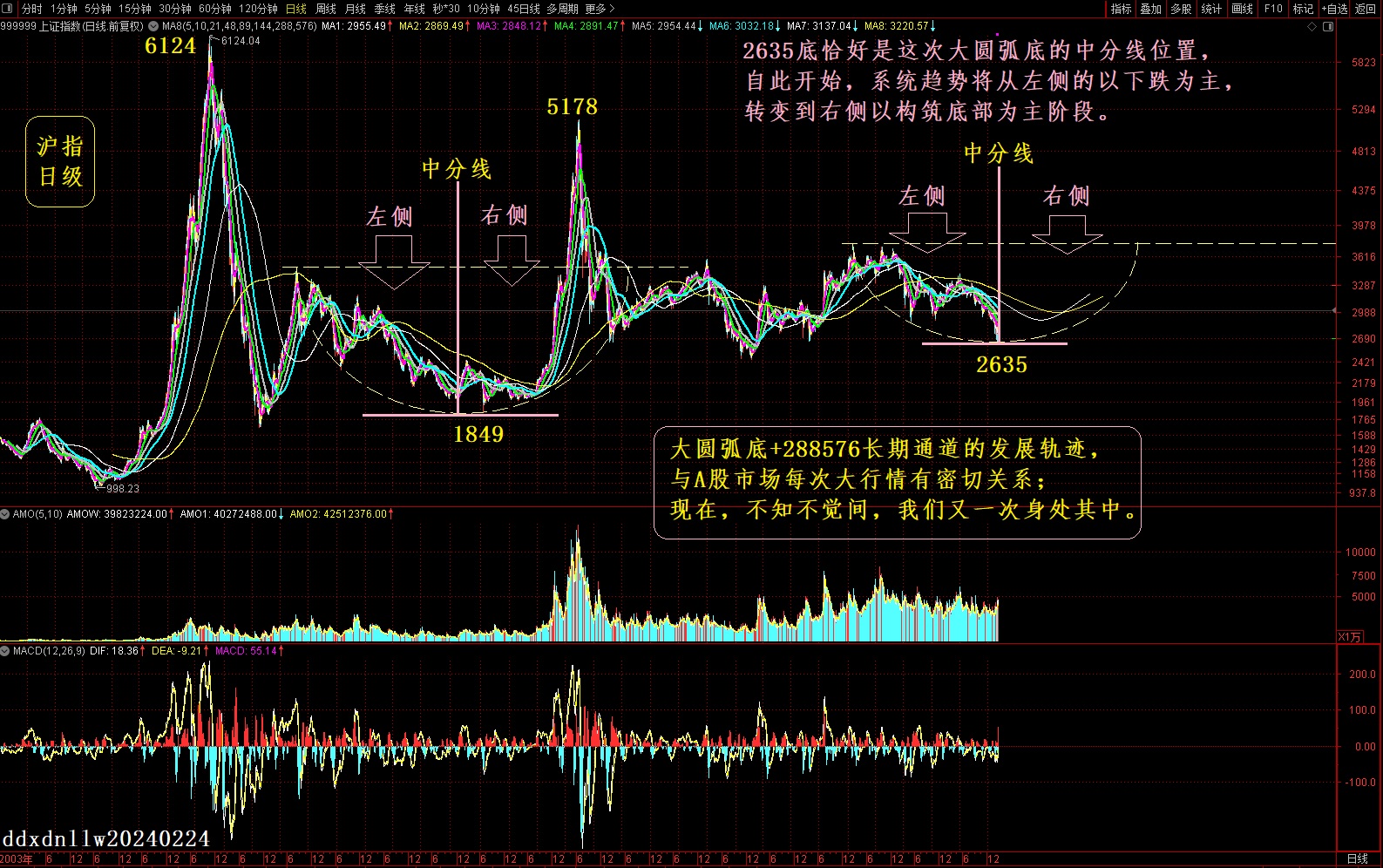Expand the 更多 > timeframe list
The width and height of the screenshot is (1383, 868).
[x=600, y=9]
